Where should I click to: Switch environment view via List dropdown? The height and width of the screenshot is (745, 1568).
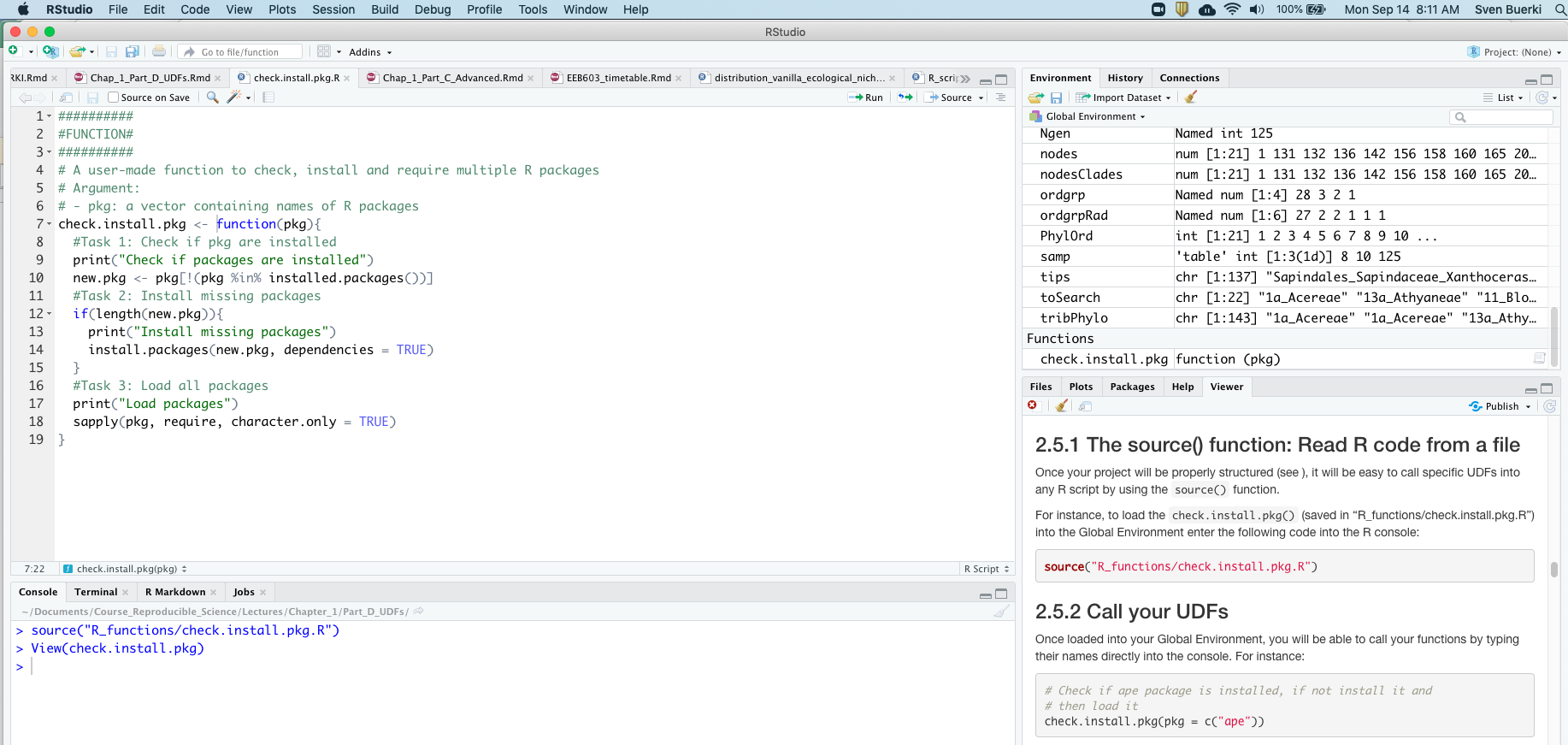click(x=1504, y=98)
